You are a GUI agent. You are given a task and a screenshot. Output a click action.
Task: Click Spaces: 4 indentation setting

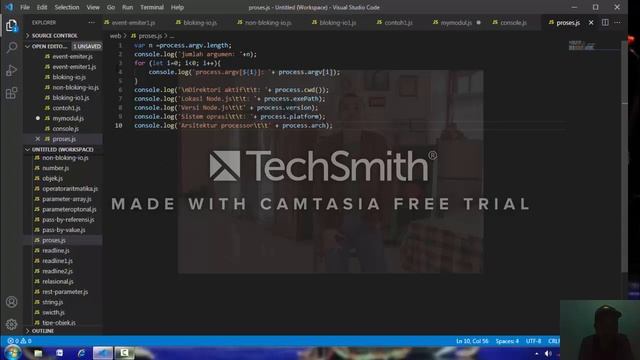[507, 341]
